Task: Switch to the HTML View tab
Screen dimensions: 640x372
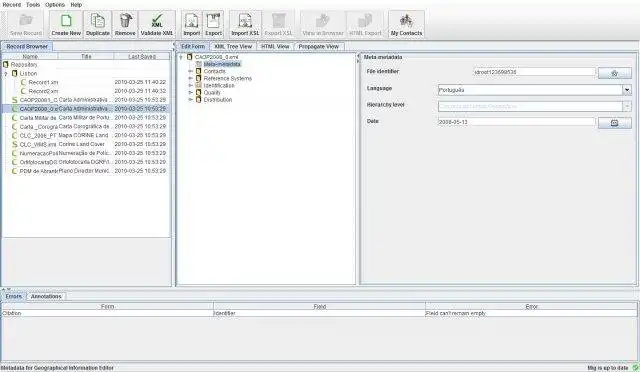Action: coord(275,47)
